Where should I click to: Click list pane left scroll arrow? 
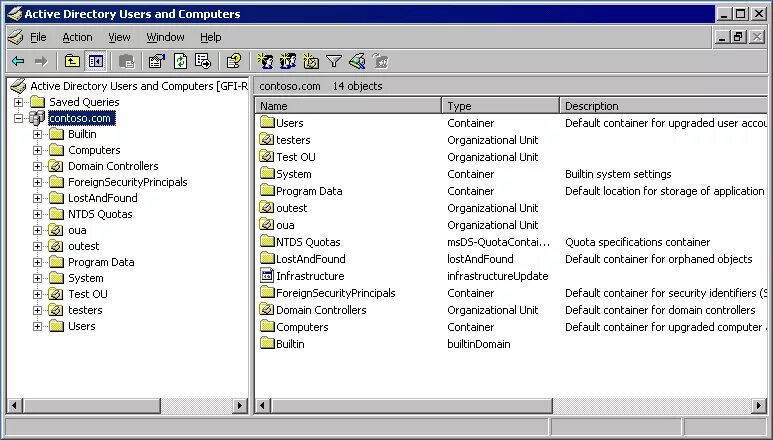tap(262, 406)
